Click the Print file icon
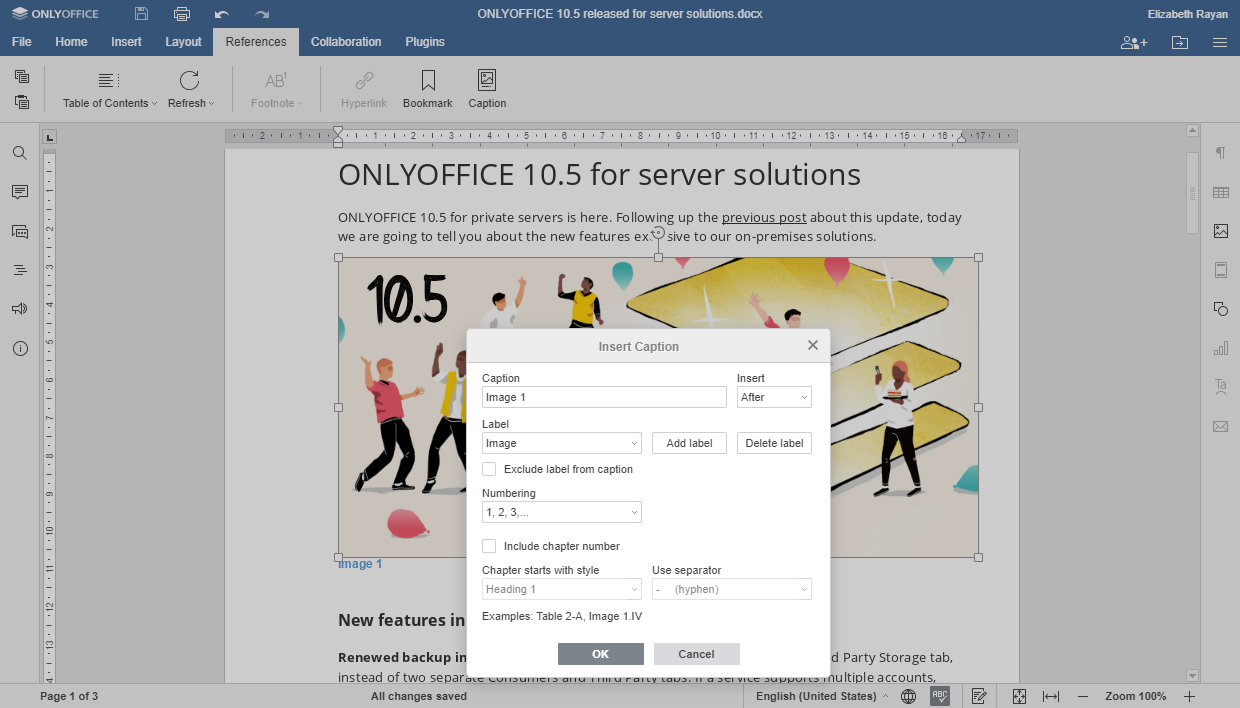Image resolution: width=1240 pixels, height=708 pixels. tap(180, 14)
